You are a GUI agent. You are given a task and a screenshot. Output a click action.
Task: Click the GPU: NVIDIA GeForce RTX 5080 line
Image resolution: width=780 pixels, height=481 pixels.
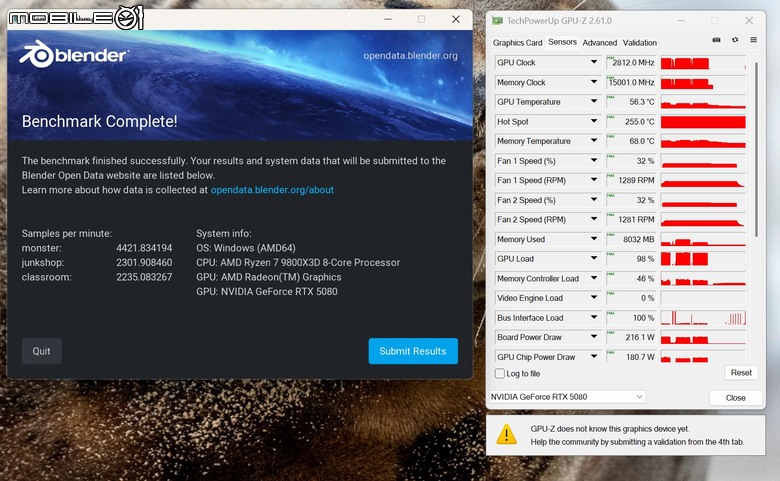tap(267, 291)
